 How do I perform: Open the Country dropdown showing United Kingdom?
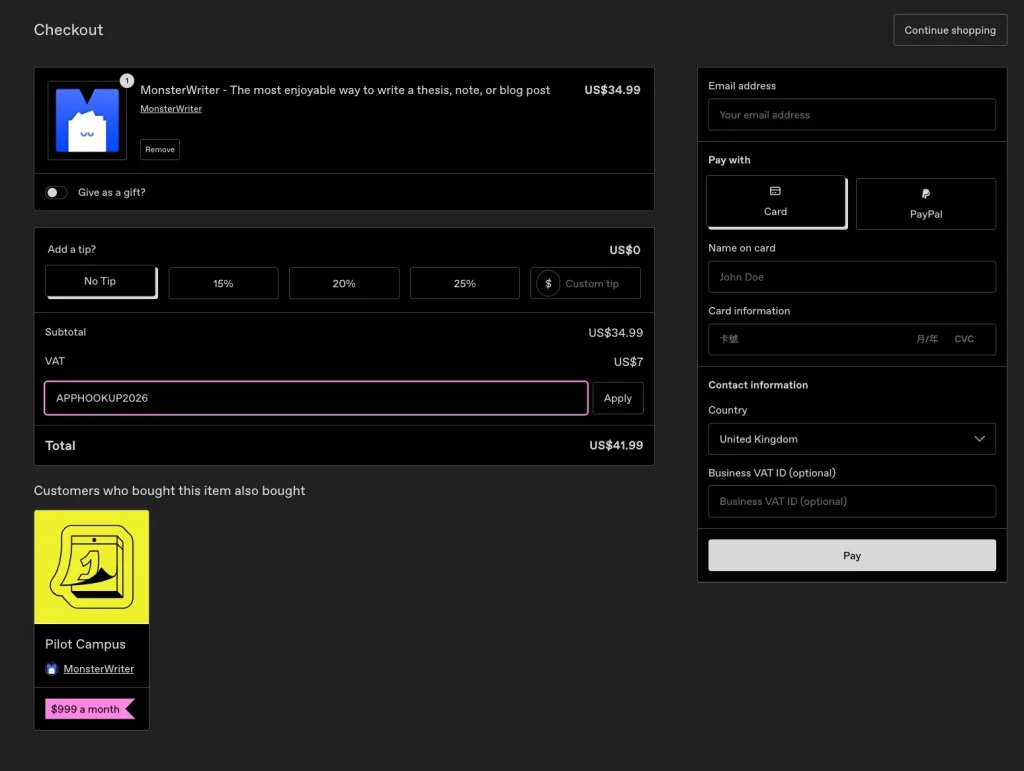click(x=851, y=439)
